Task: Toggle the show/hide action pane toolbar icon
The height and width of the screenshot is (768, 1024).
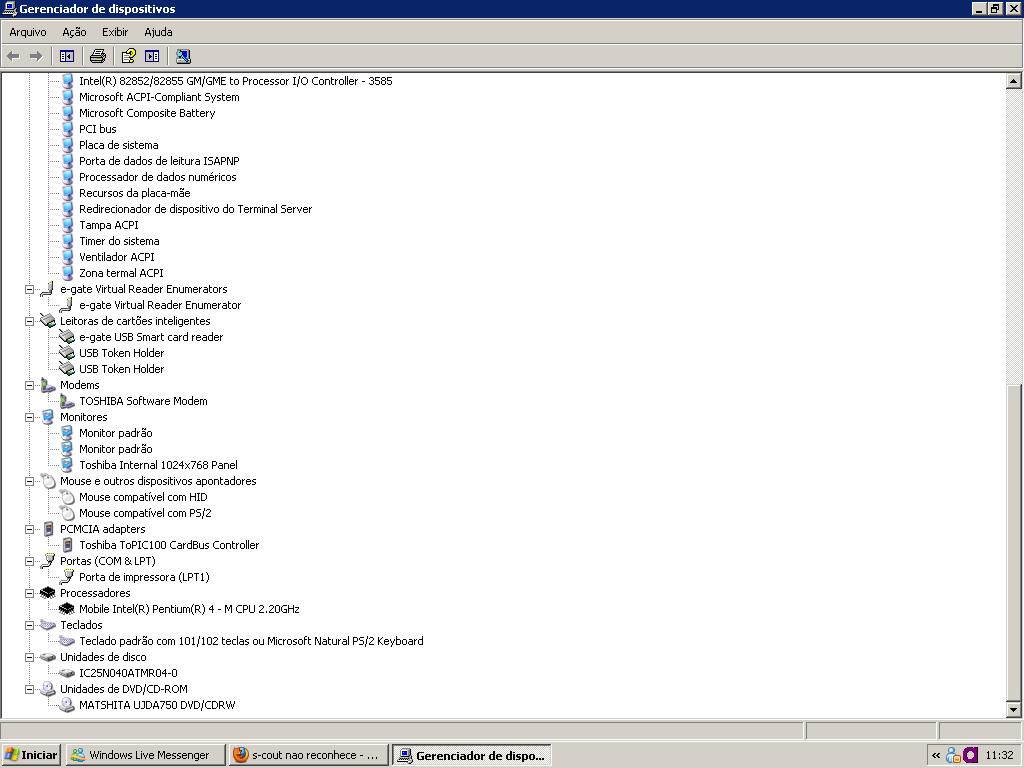Action: (x=152, y=56)
